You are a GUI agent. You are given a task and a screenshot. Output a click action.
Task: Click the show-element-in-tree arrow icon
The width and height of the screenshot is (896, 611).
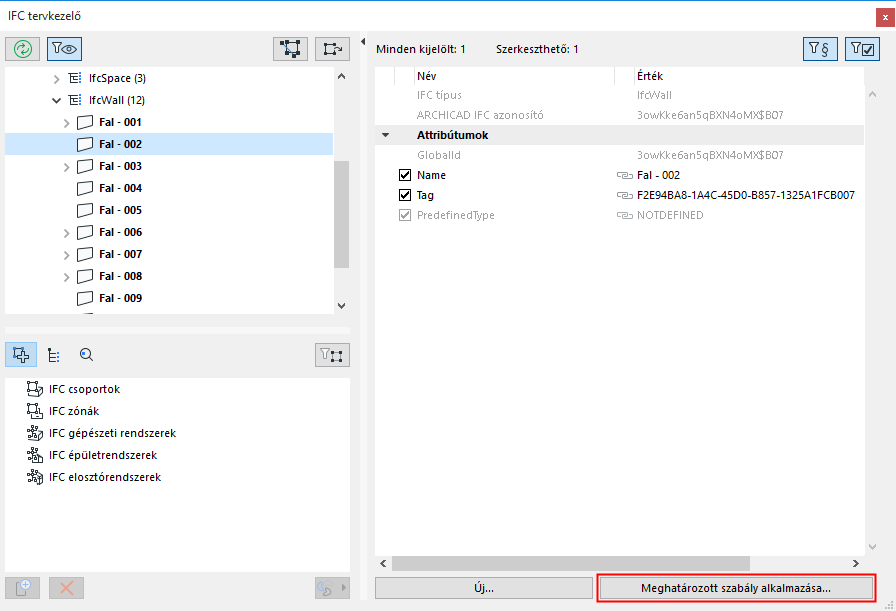(x=333, y=49)
